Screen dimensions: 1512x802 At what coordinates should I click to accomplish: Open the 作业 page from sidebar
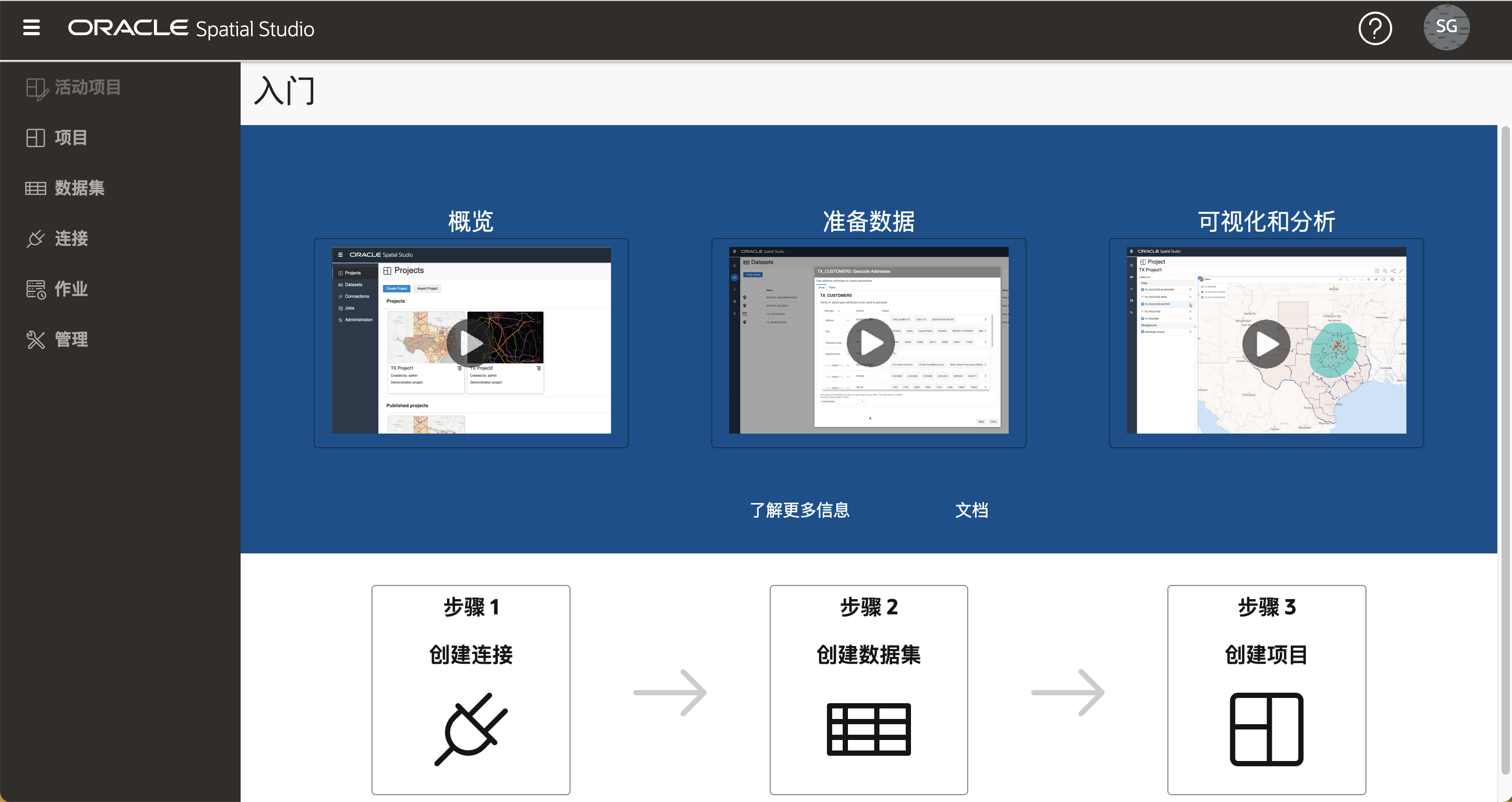70,289
